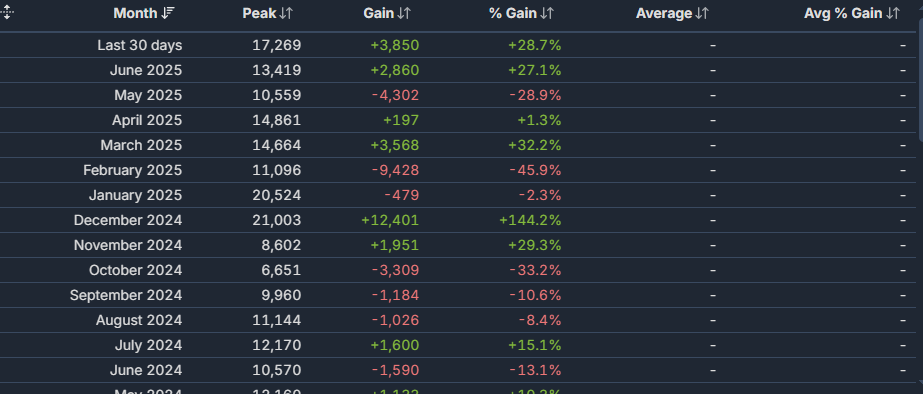The width and height of the screenshot is (923, 394).
Task: Select the October 2024 row
Action: [x=459, y=270]
